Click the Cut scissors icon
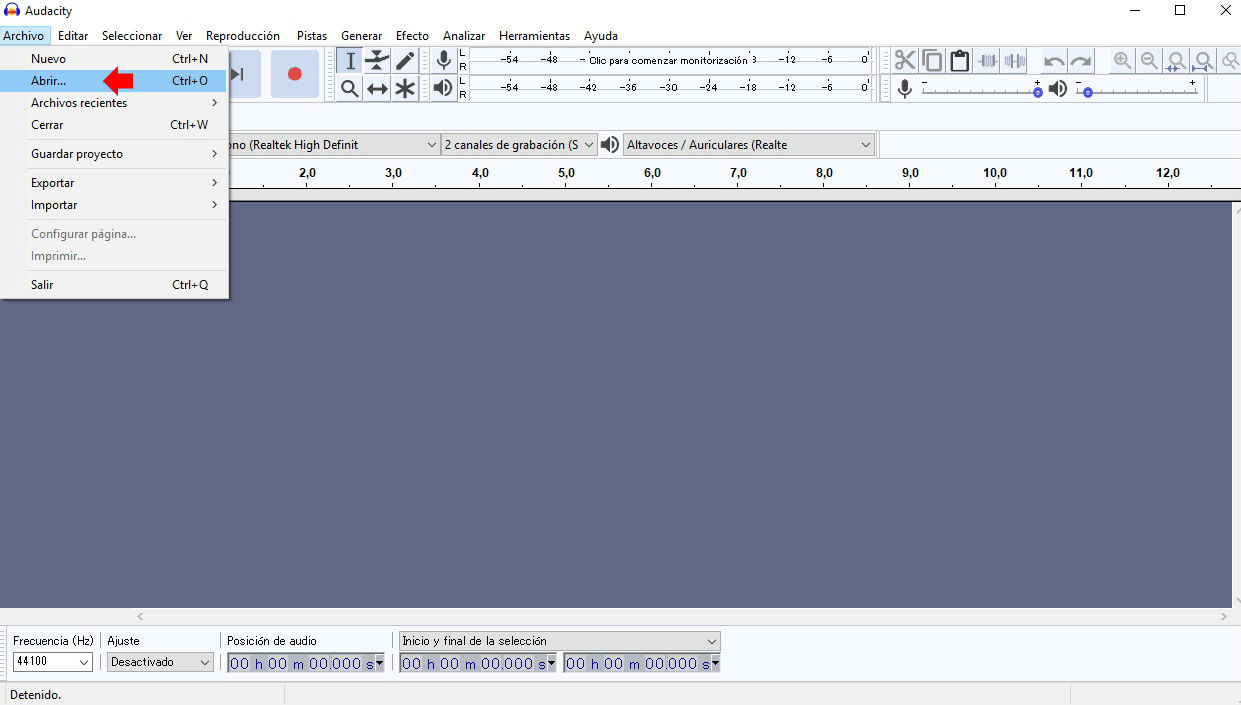The width and height of the screenshot is (1241, 705). (x=905, y=61)
